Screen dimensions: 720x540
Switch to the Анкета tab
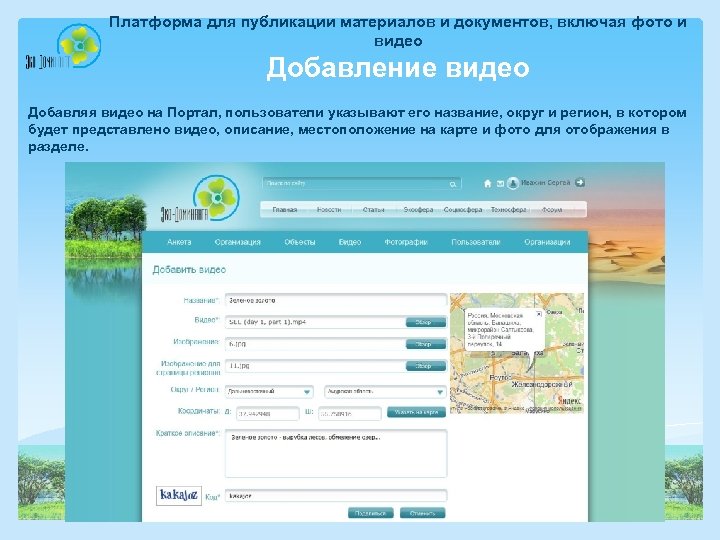pos(179,242)
